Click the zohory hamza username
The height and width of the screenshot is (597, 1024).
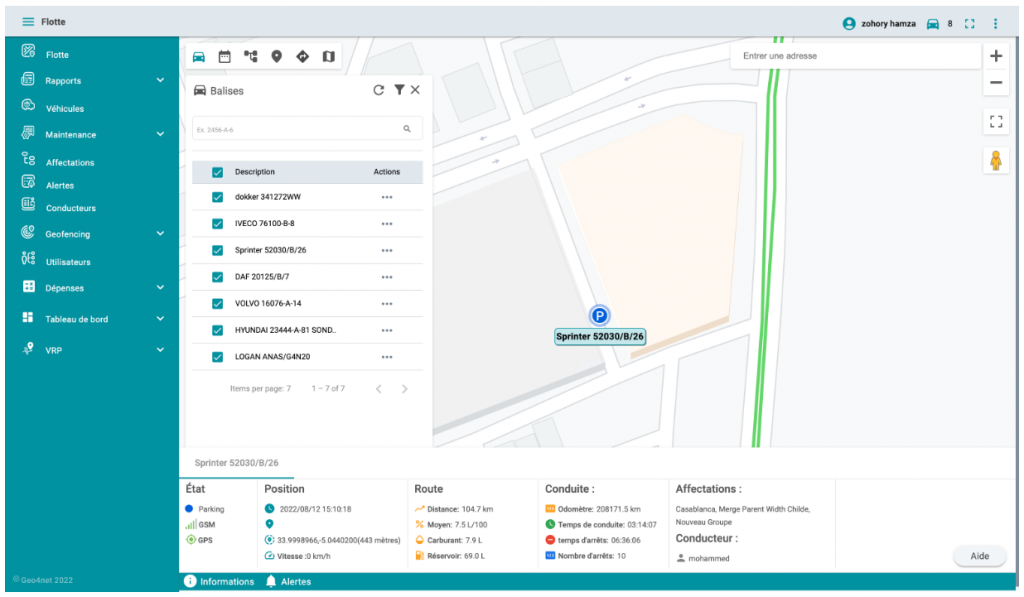pos(888,24)
